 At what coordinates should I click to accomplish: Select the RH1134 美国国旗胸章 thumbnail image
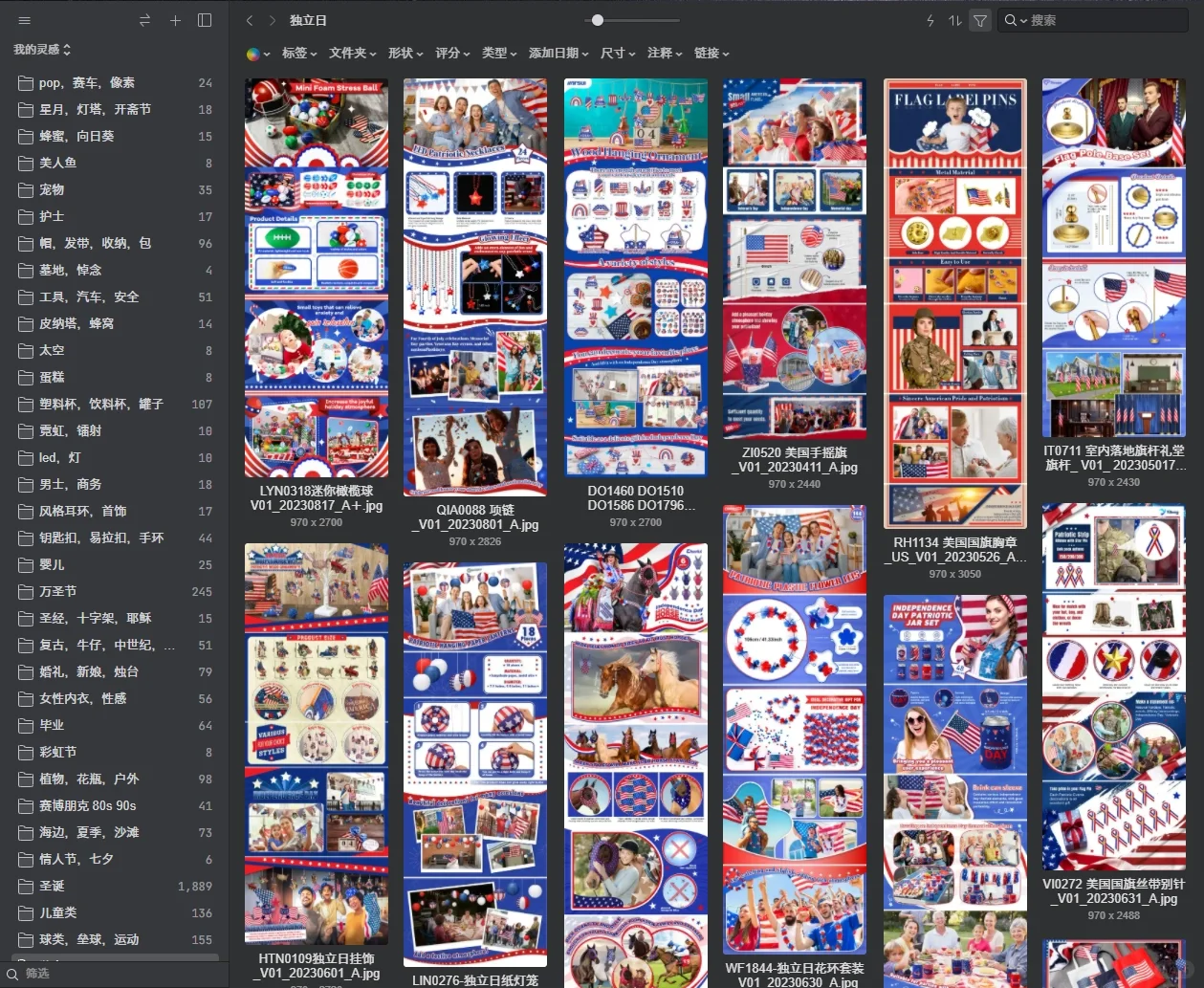[955, 303]
